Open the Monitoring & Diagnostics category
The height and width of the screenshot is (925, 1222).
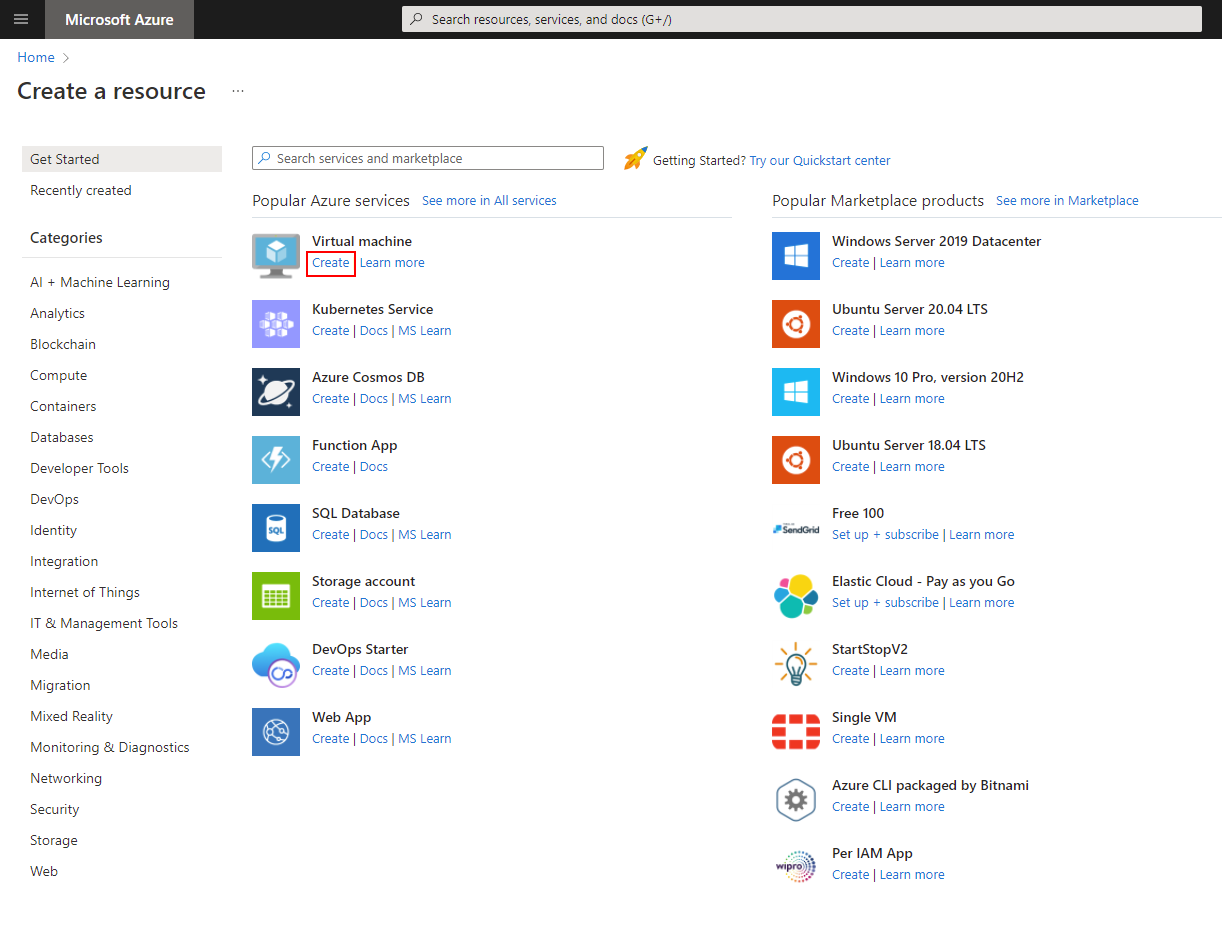110,747
